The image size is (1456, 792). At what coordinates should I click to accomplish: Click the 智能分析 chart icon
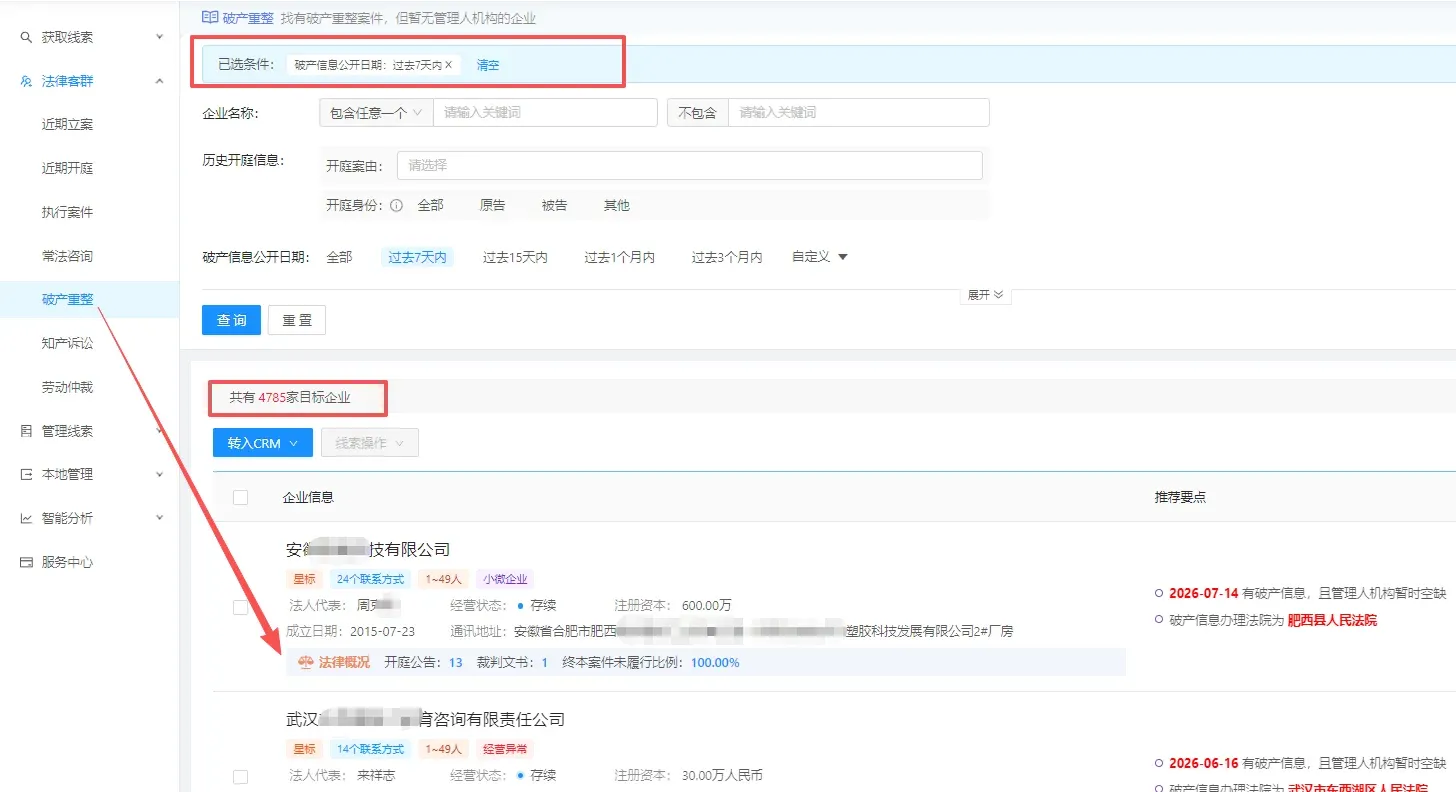(x=26, y=518)
